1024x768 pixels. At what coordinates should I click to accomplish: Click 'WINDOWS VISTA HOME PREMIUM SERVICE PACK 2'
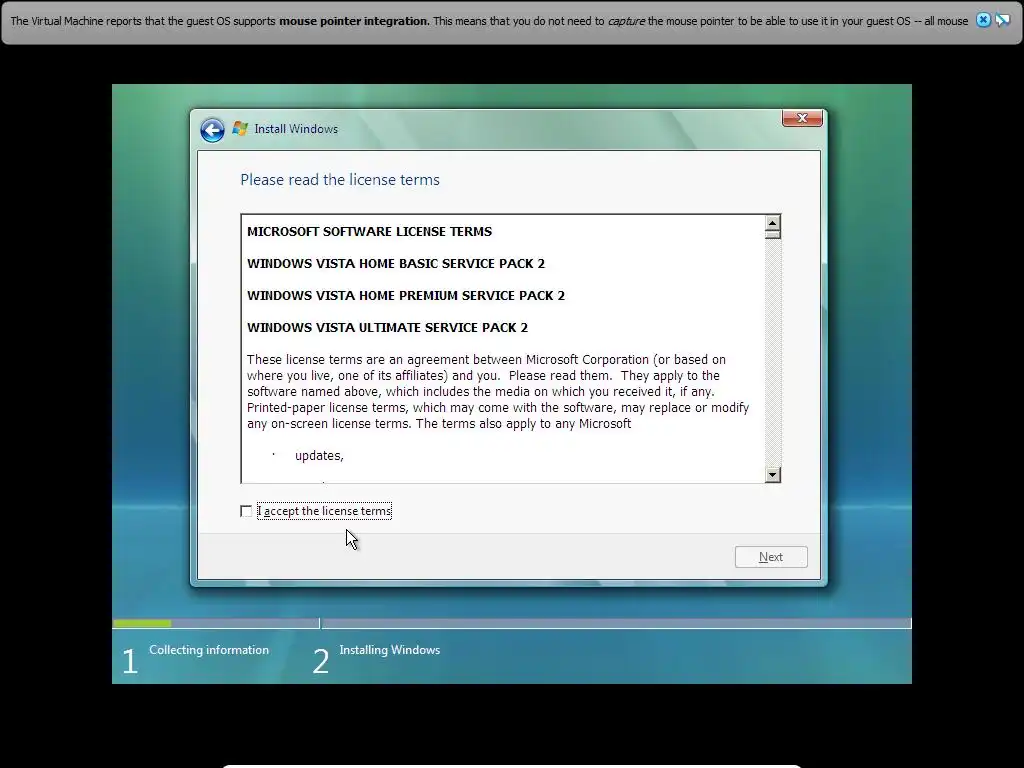point(406,296)
